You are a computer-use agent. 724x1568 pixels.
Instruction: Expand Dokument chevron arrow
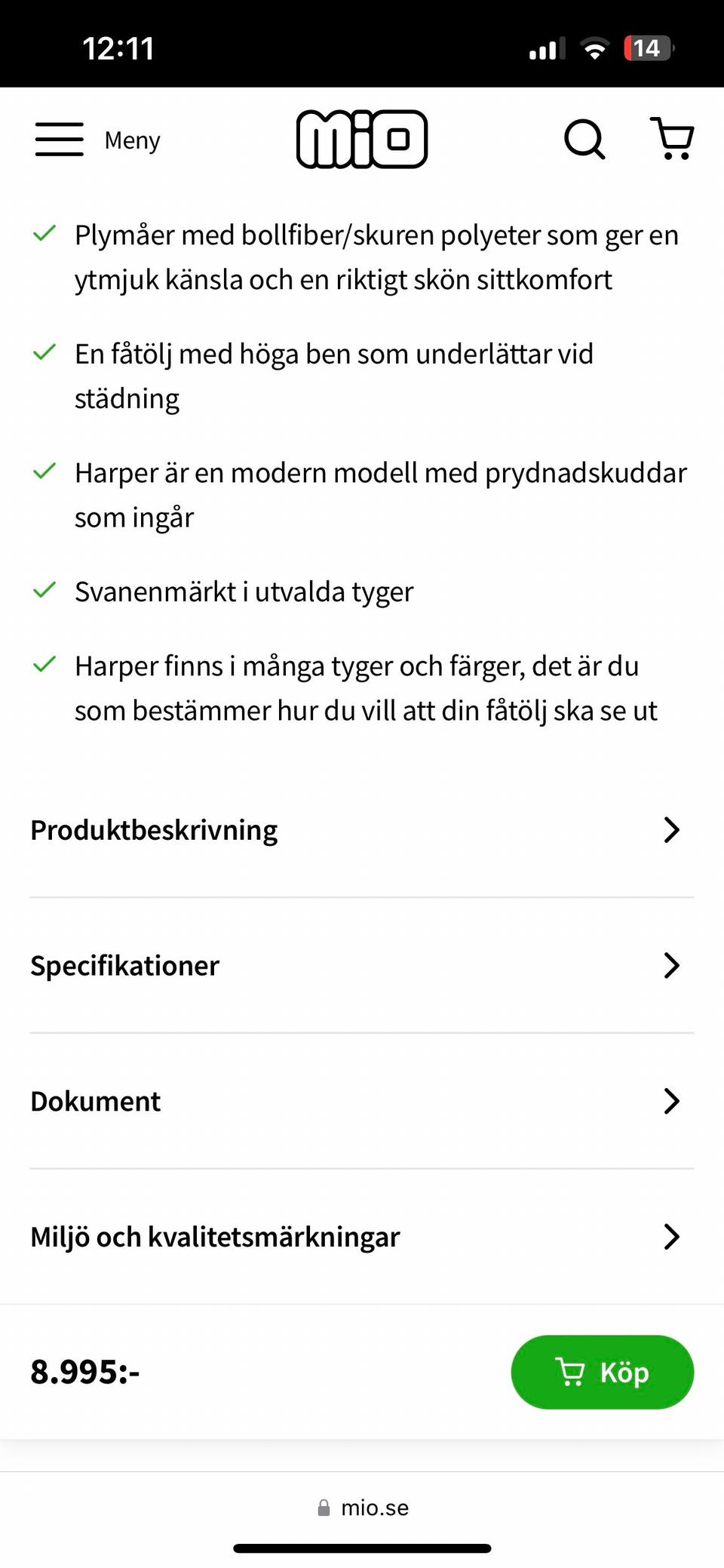pyautogui.click(x=670, y=1101)
